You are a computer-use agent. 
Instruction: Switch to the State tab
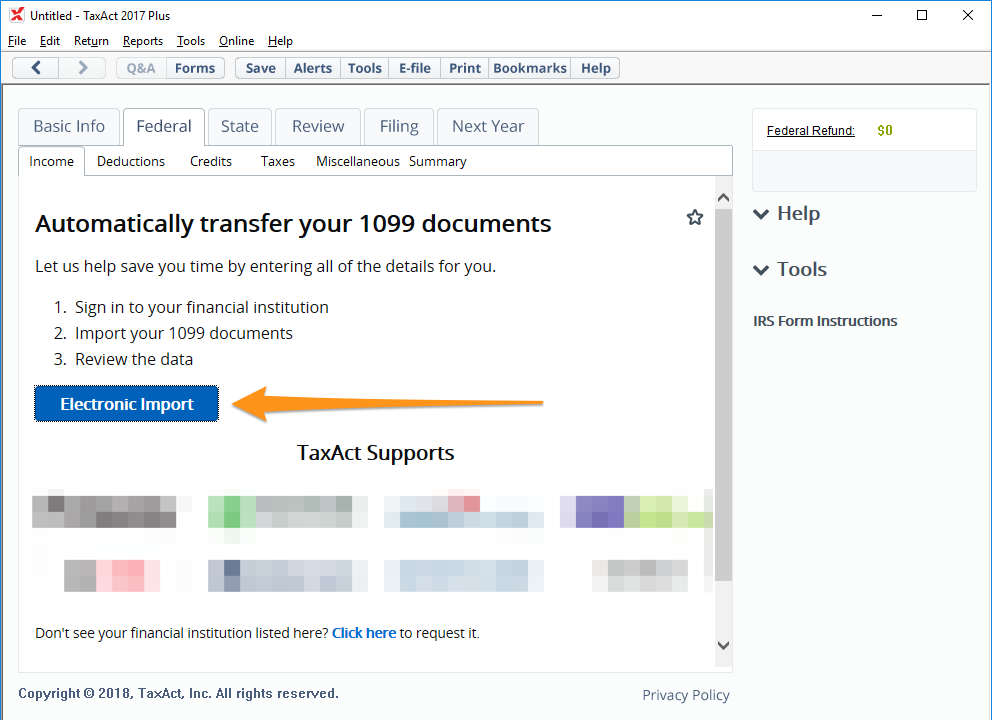(x=239, y=126)
